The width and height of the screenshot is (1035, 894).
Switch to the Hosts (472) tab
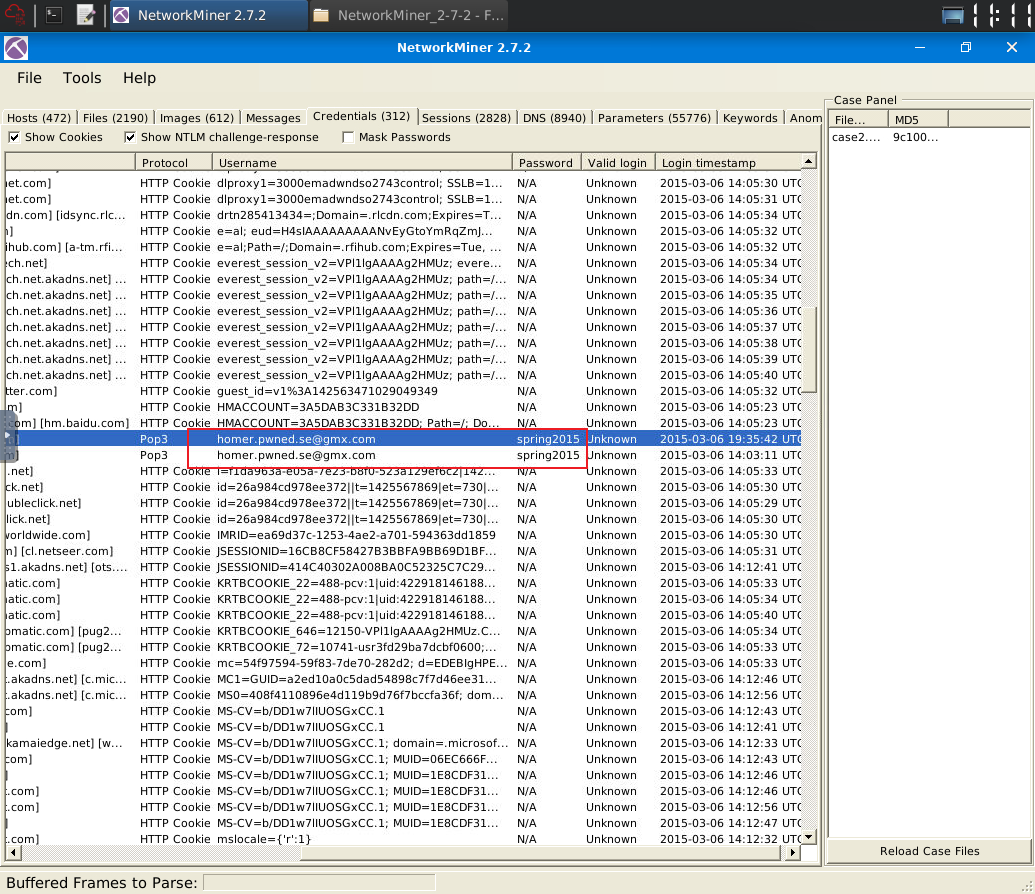click(x=39, y=118)
